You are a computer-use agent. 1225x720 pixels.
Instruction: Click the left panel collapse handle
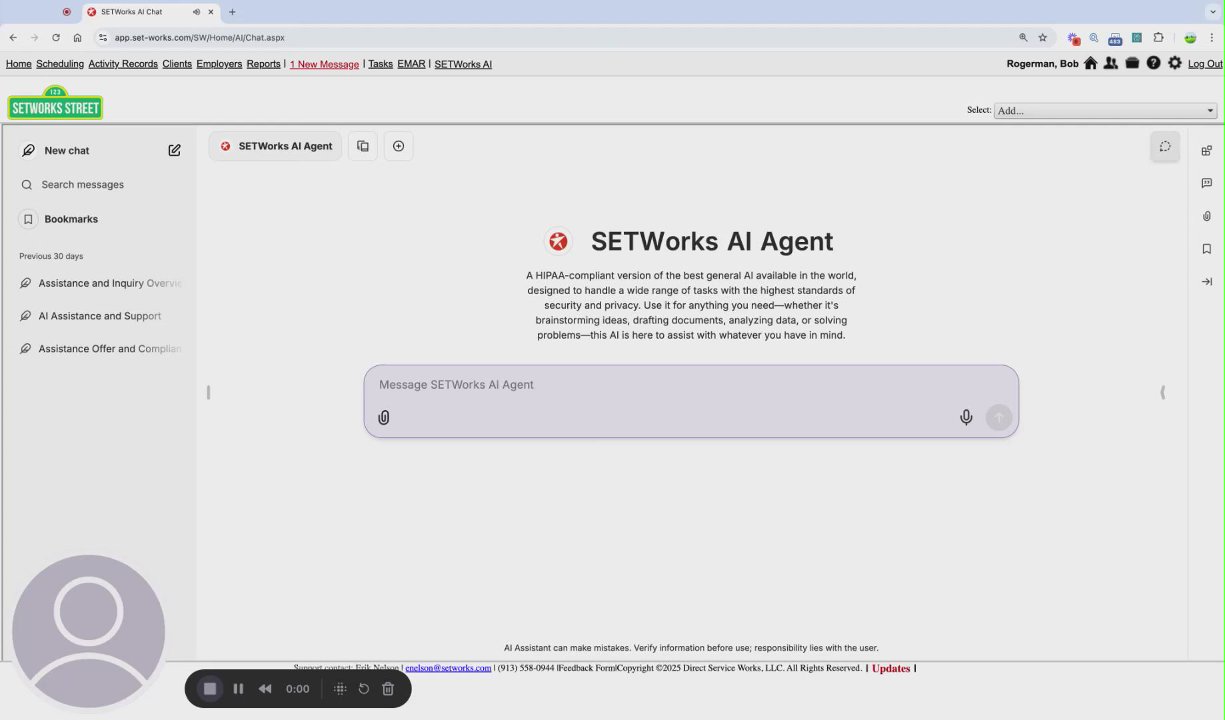click(x=208, y=392)
